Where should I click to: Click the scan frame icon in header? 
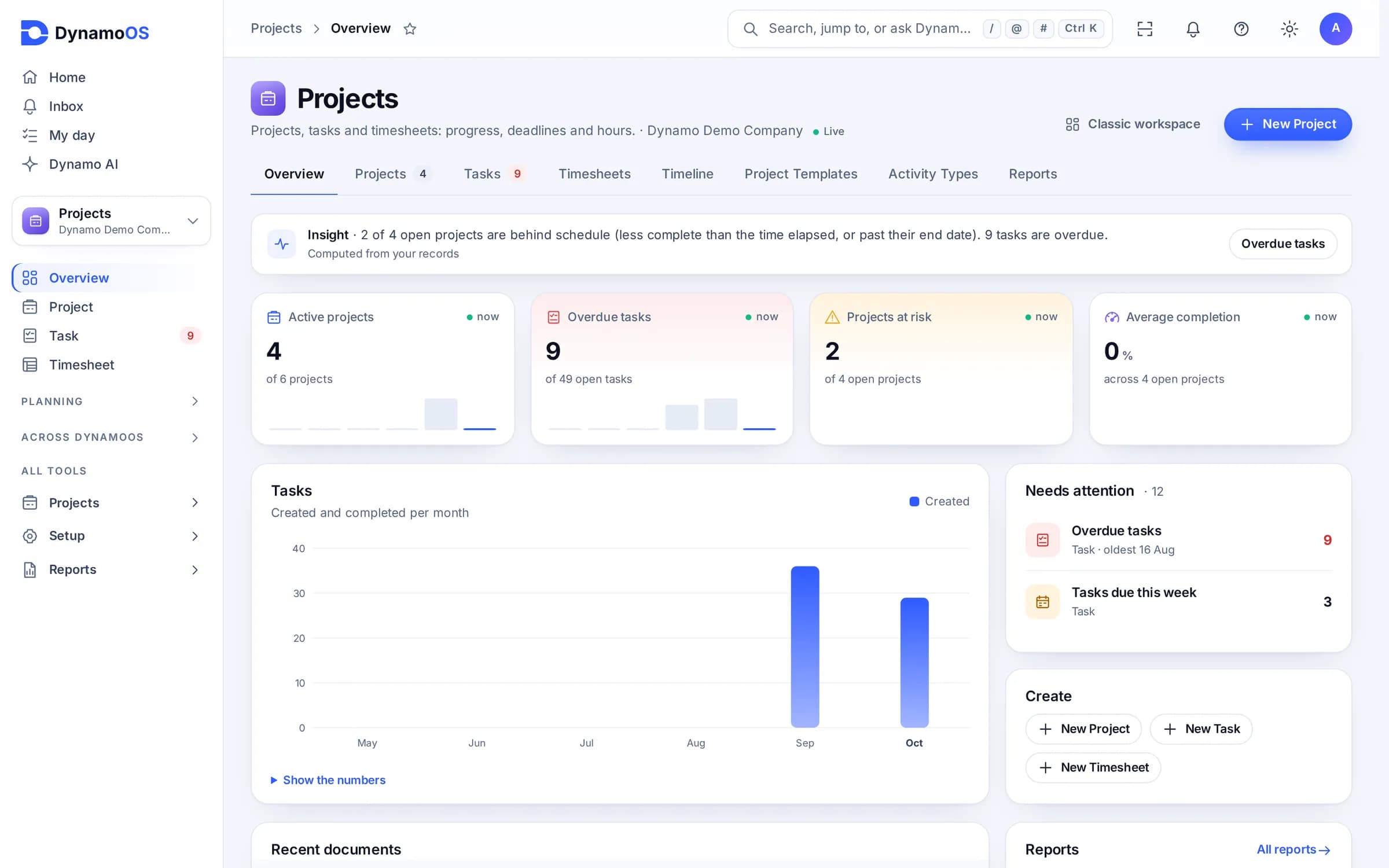point(1145,28)
